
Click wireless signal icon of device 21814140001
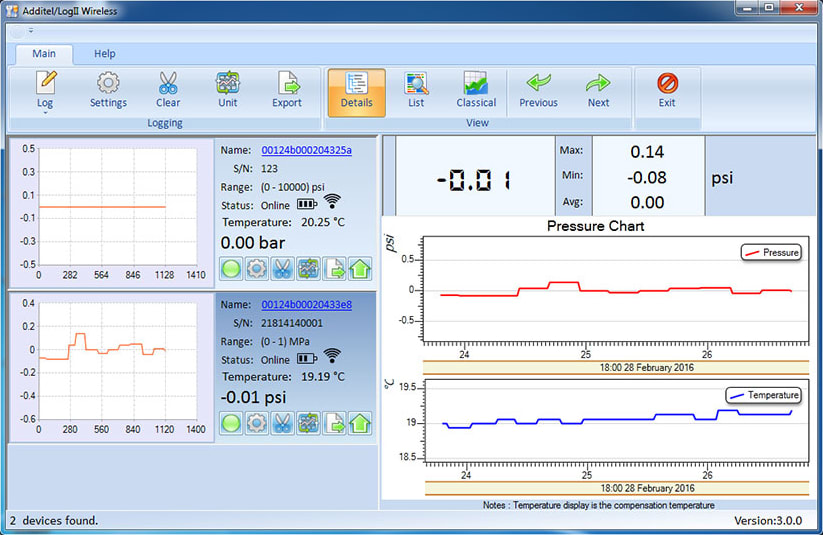tap(332, 356)
